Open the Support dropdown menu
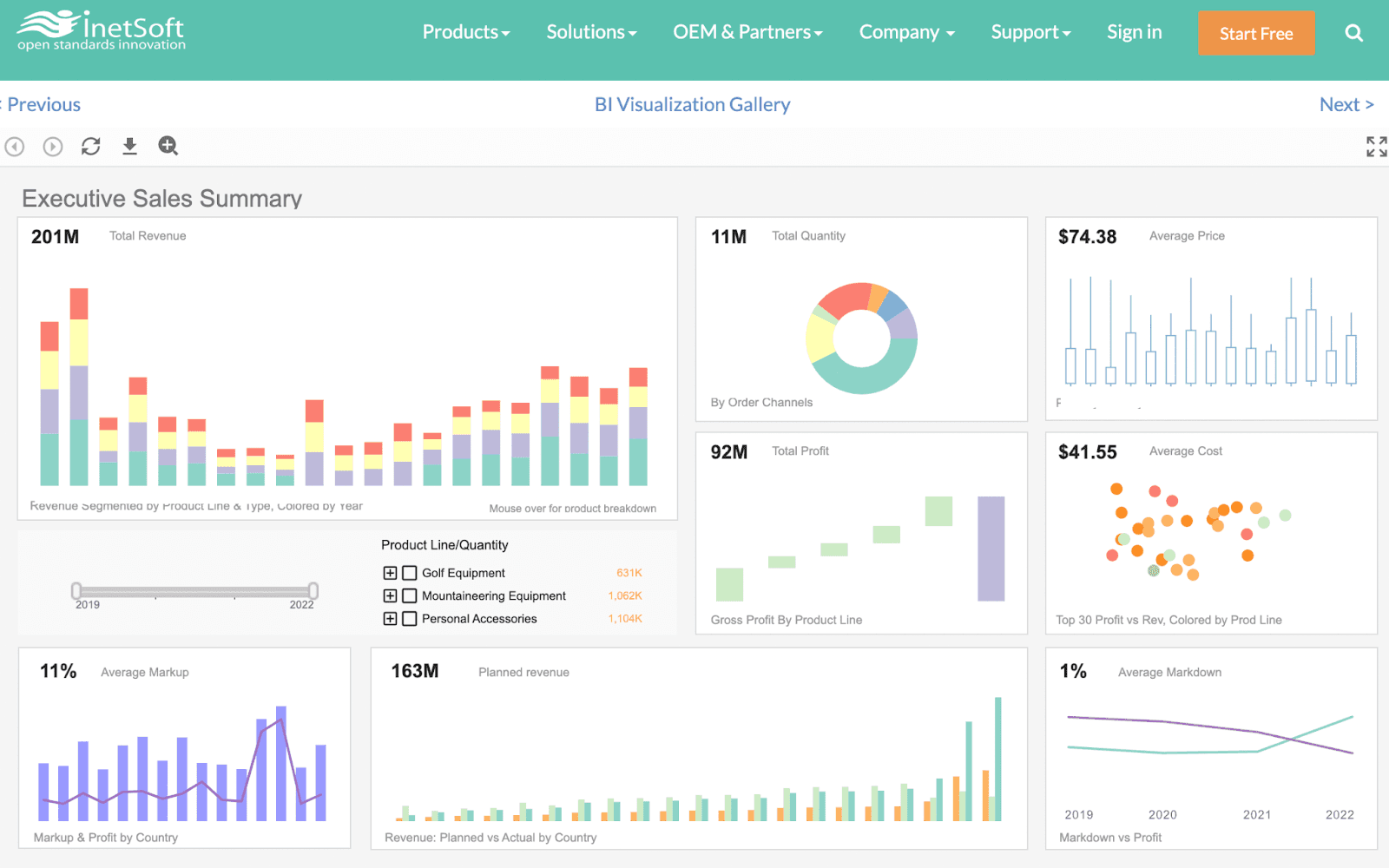1389x868 pixels. [x=1031, y=32]
